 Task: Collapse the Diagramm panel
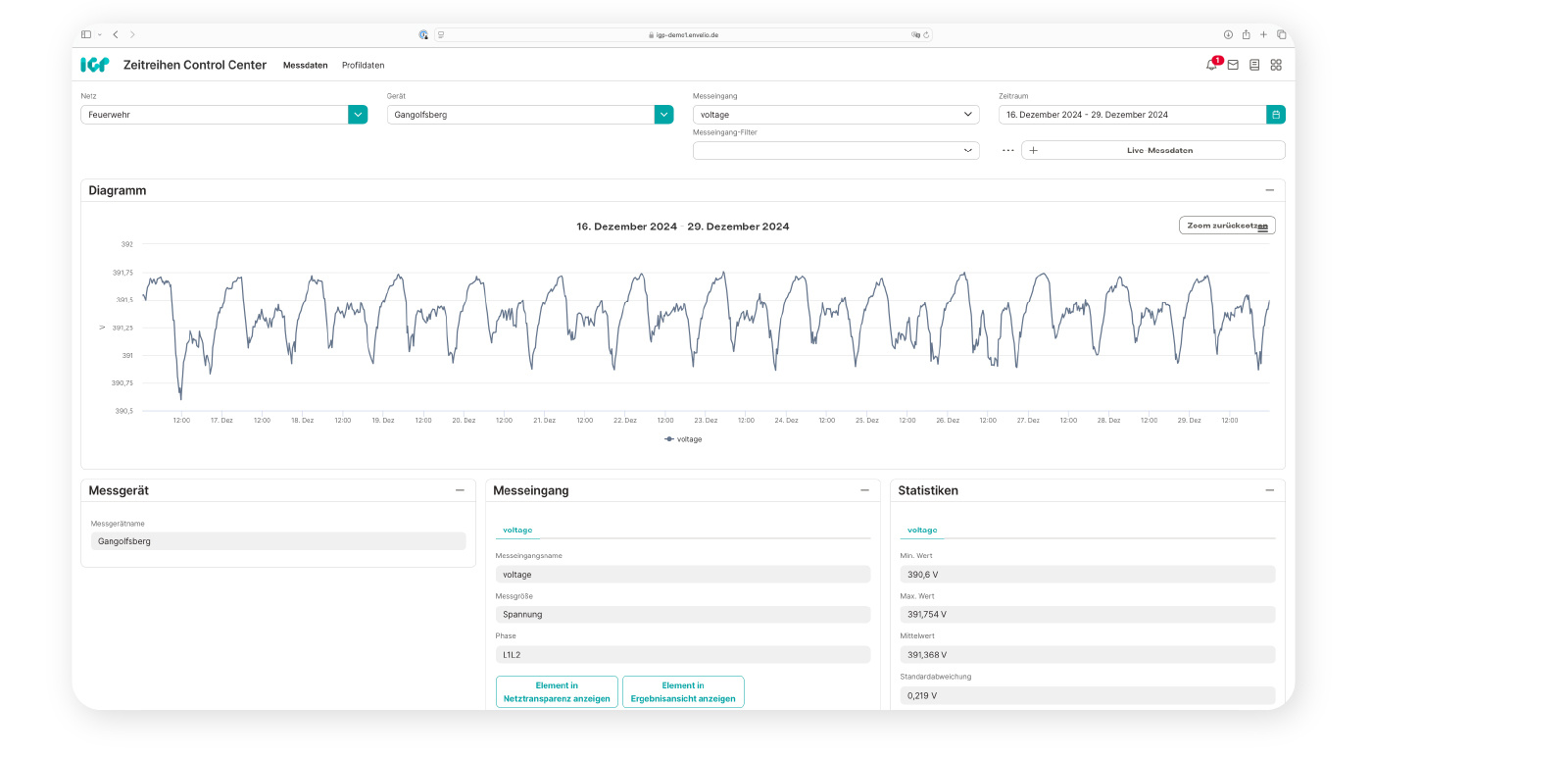coord(1270,190)
